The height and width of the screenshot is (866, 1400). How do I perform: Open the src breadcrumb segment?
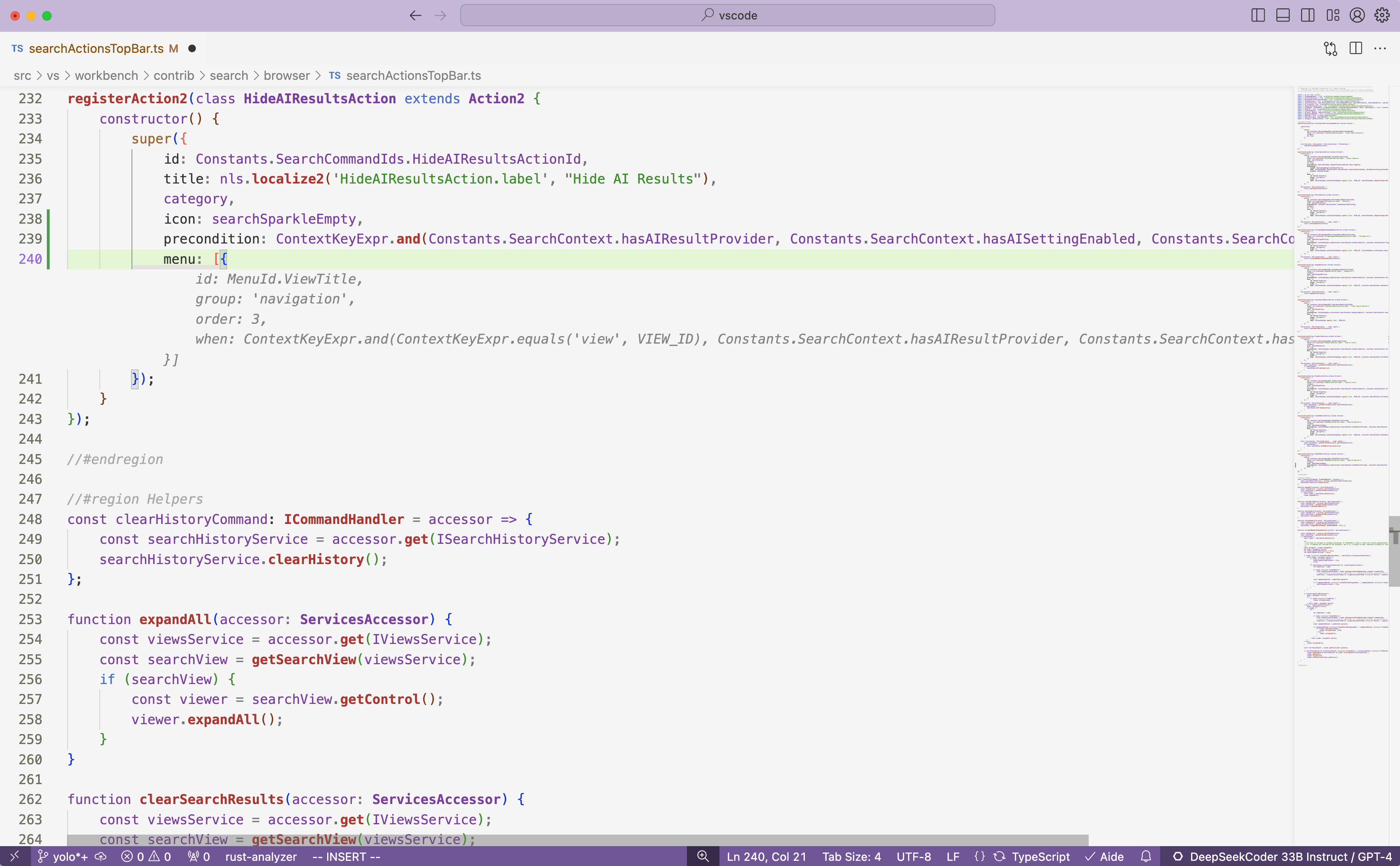click(x=22, y=75)
